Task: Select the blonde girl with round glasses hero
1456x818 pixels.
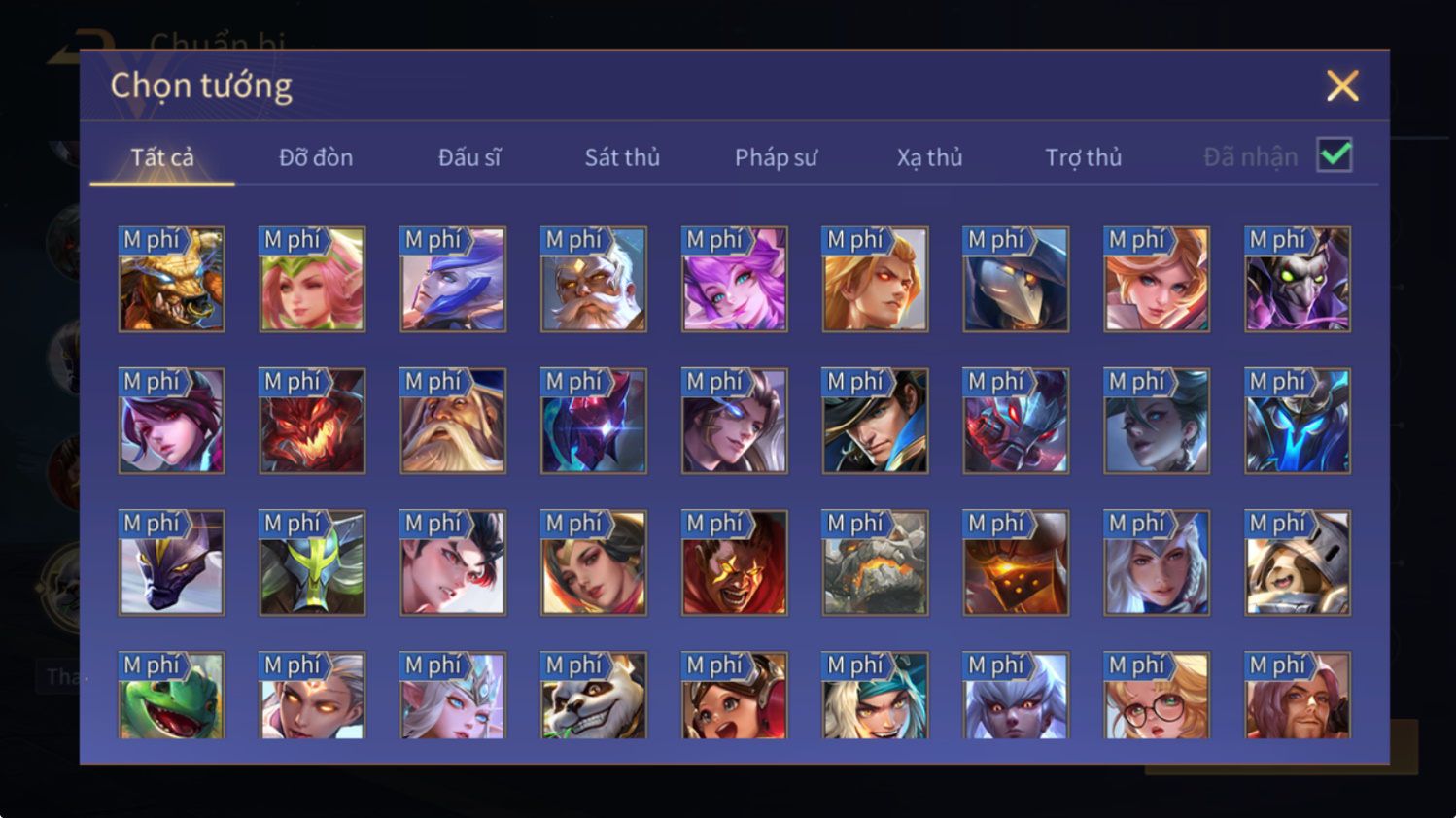Action: [x=1157, y=696]
